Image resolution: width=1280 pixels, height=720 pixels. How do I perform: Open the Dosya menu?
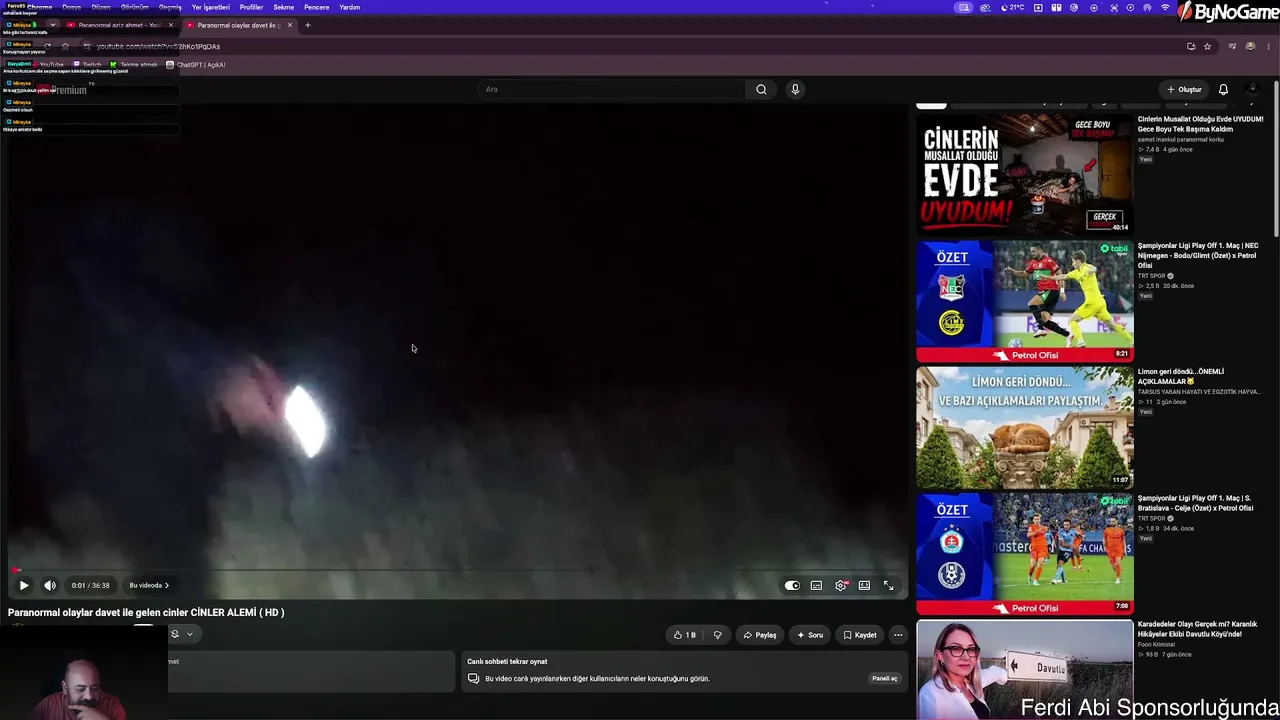72,7
